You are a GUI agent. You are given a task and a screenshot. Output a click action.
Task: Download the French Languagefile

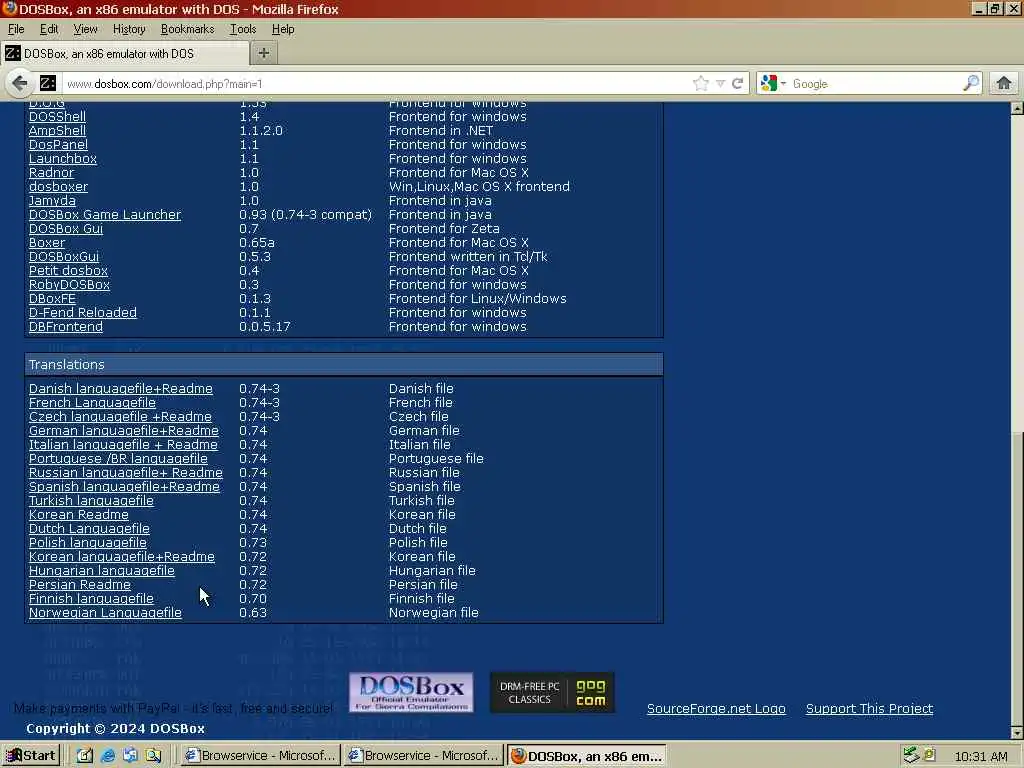click(x=92, y=403)
